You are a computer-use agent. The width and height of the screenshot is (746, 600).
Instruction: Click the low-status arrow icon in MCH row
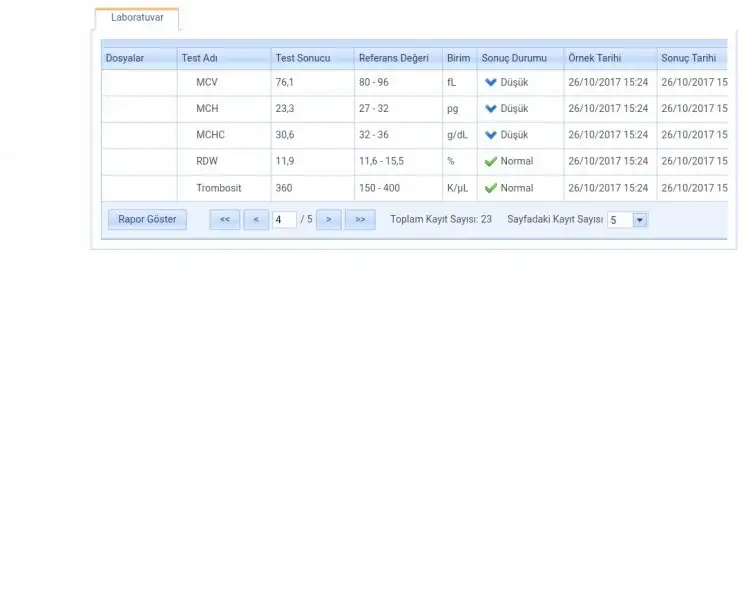click(x=490, y=108)
